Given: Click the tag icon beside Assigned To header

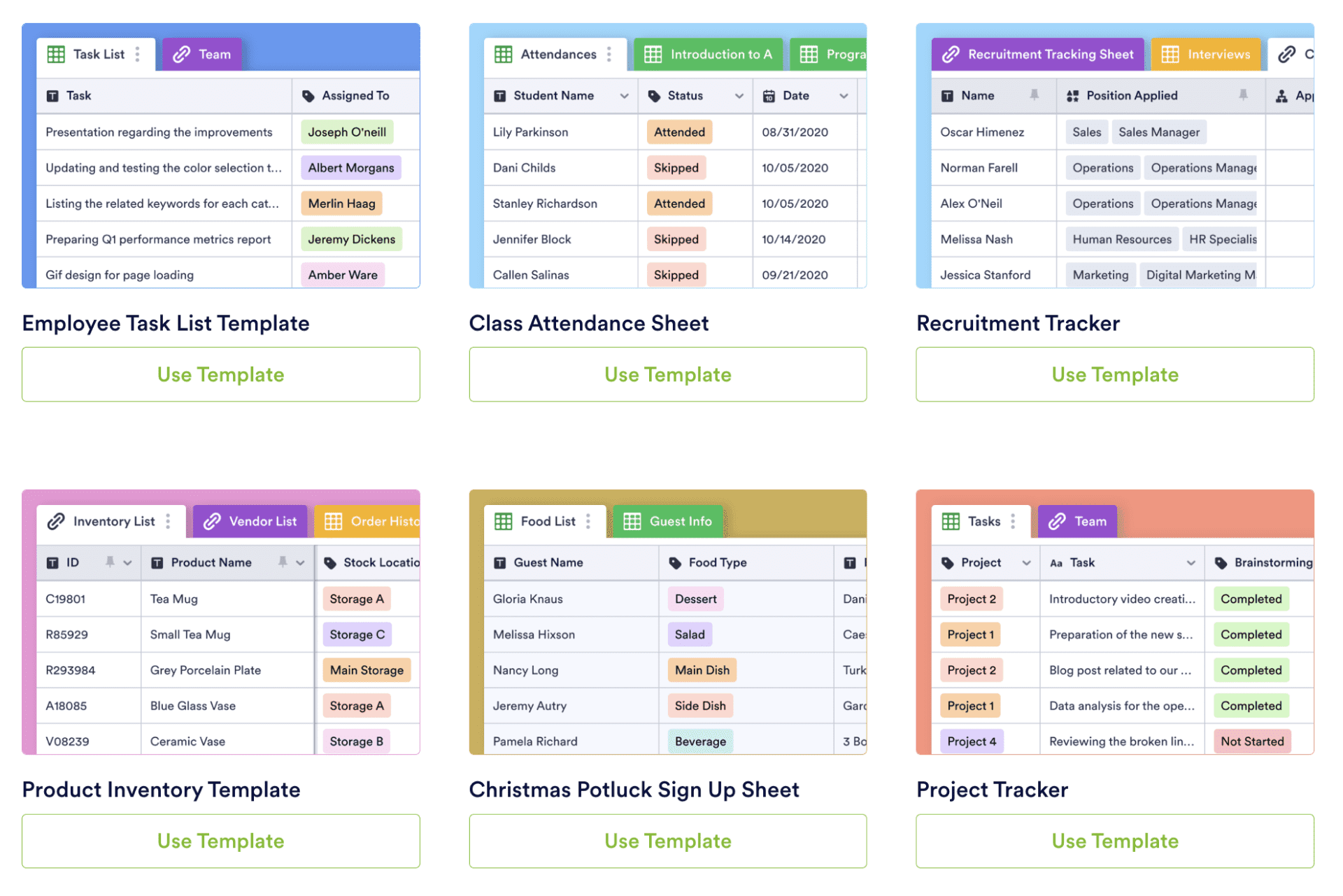Looking at the screenshot, I should pyautogui.click(x=308, y=96).
